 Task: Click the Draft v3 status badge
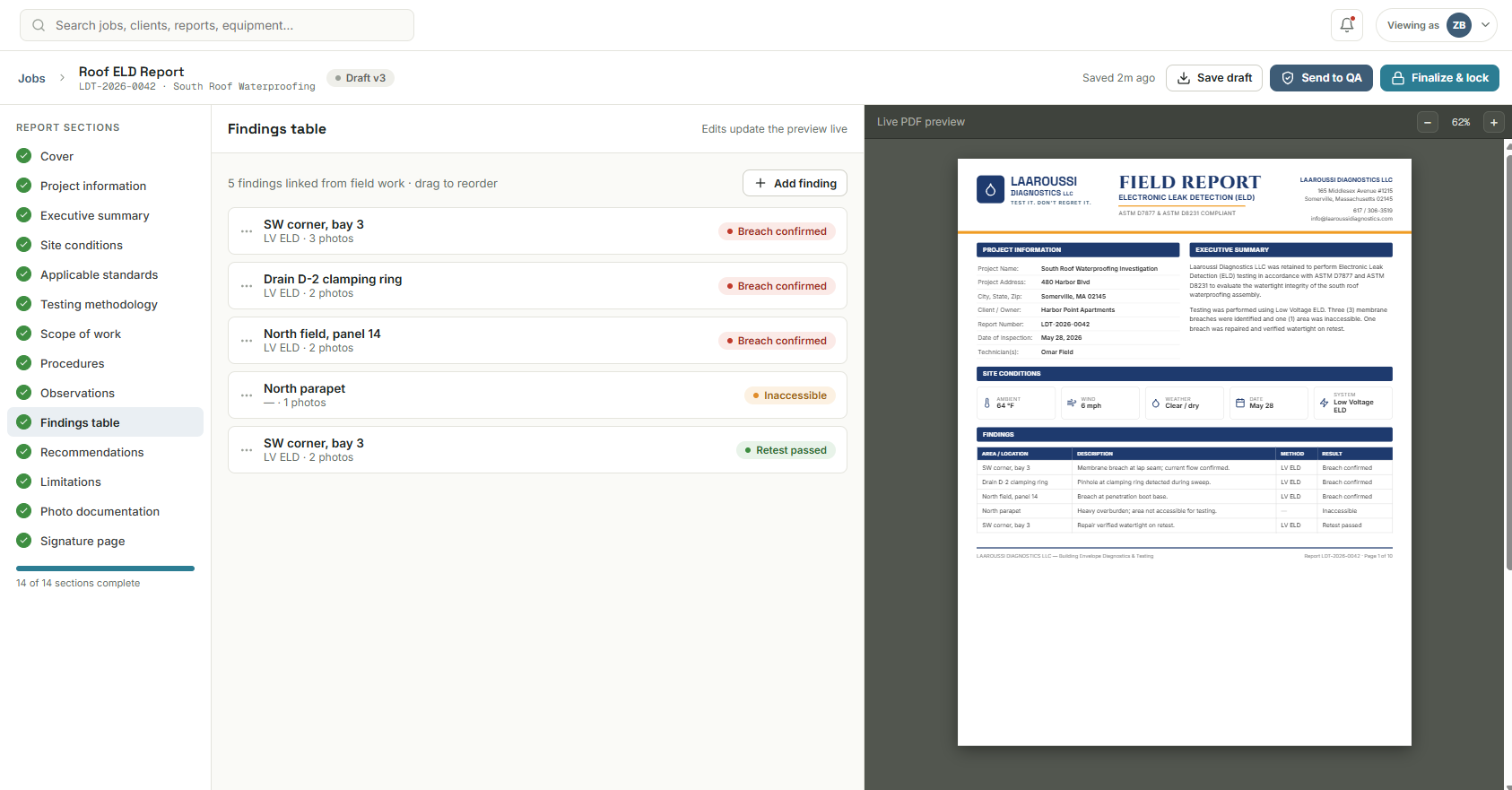point(361,78)
